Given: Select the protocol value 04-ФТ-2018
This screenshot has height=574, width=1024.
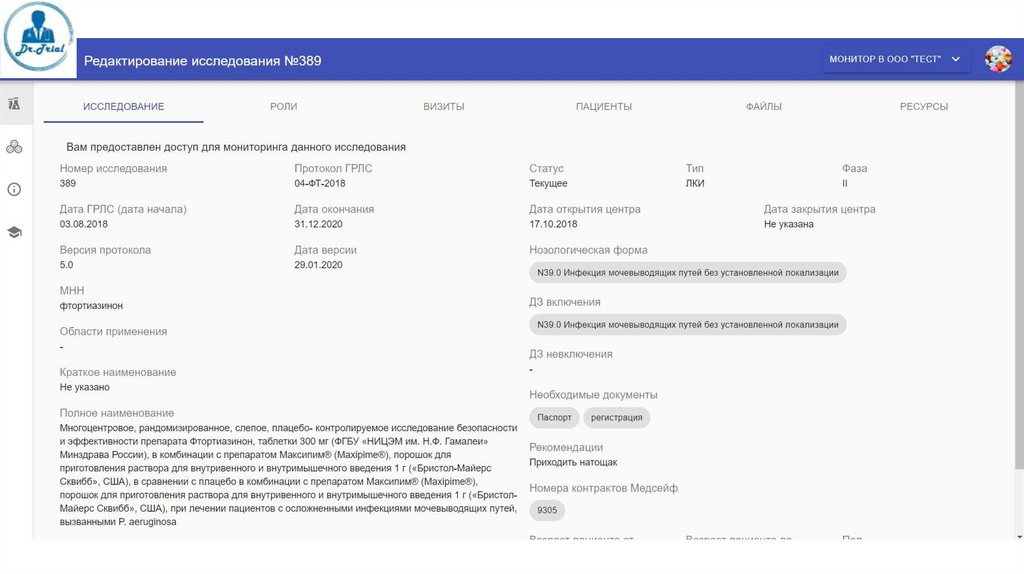Looking at the screenshot, I should [x=319, y=183].
